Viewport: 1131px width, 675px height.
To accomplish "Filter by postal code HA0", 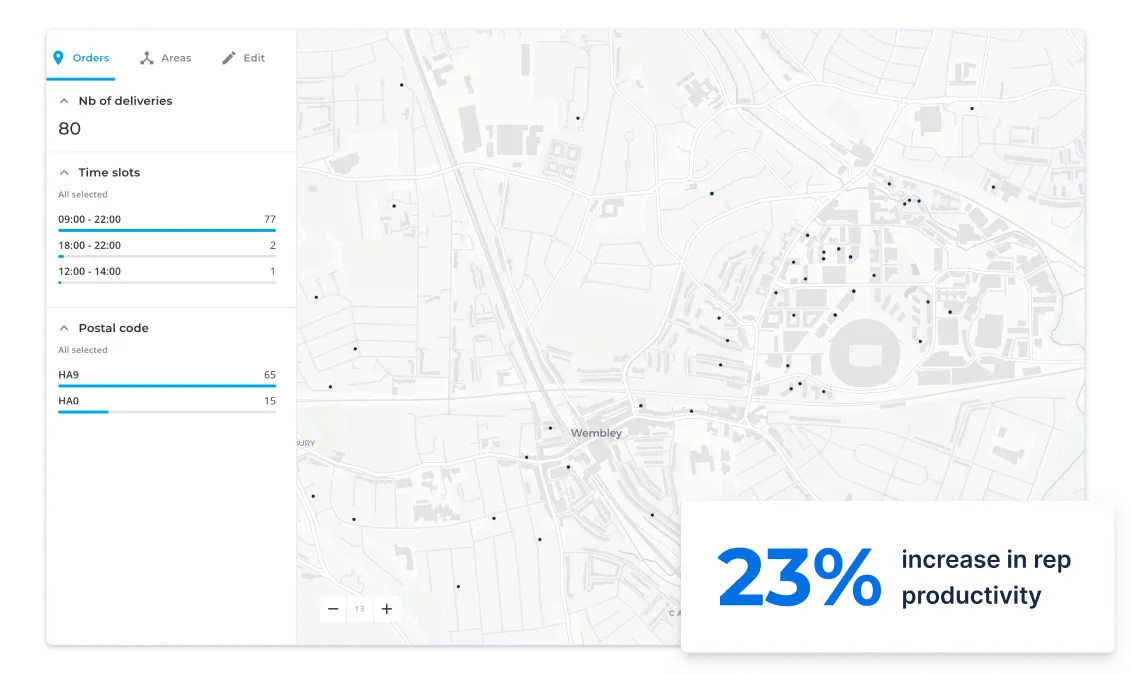I will tap(68, 401).
